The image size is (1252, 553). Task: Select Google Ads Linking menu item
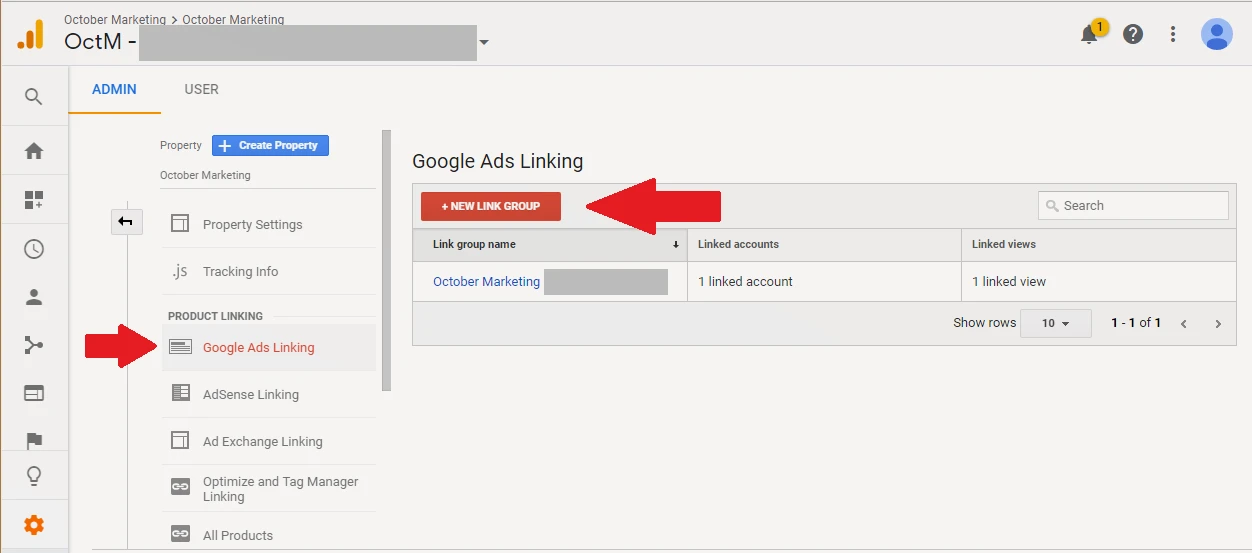(x=258, y=348)
